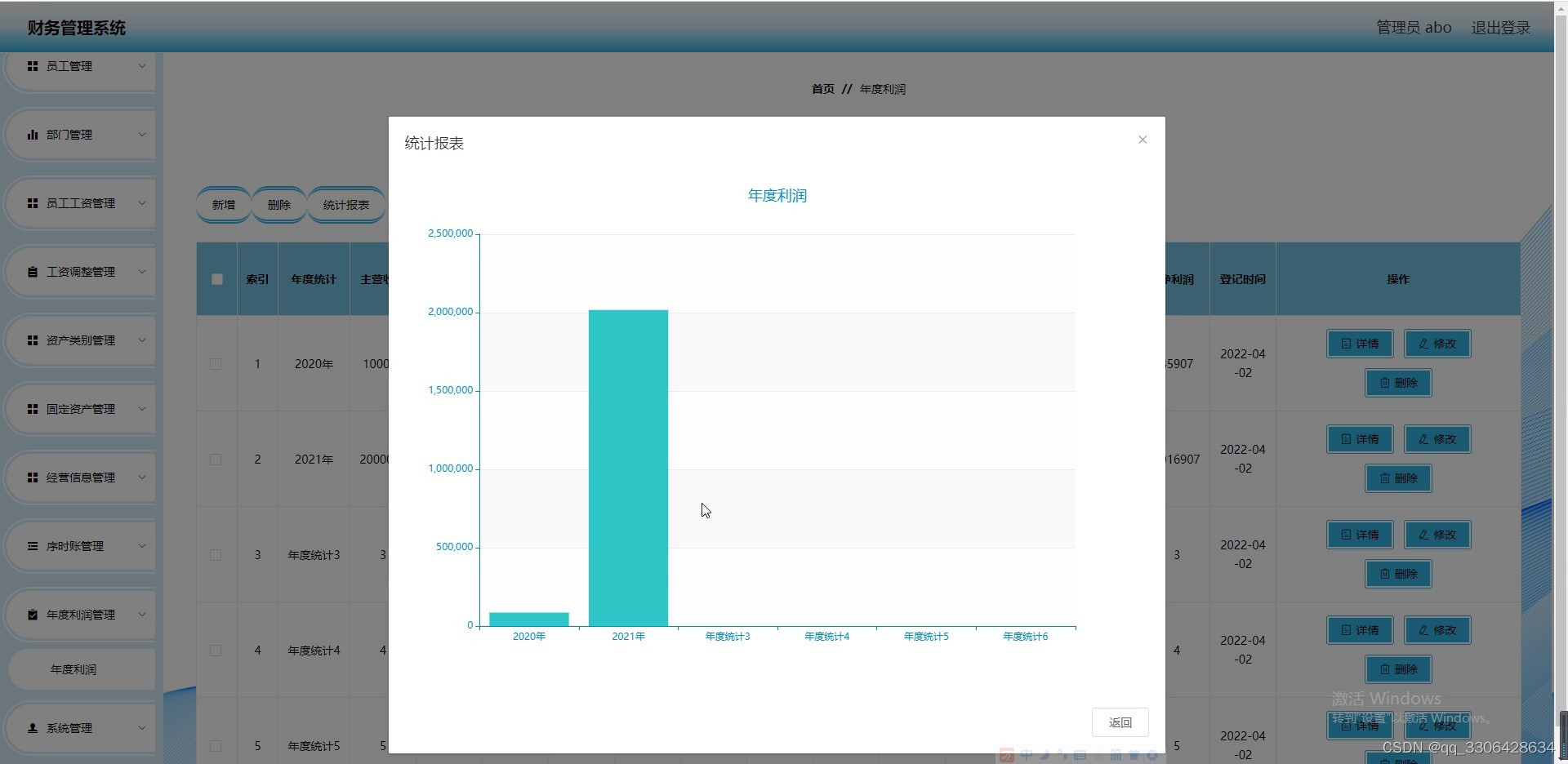Open the 部门管理 menu label
The image size is (1568, 764).
(x=69, y=135)
